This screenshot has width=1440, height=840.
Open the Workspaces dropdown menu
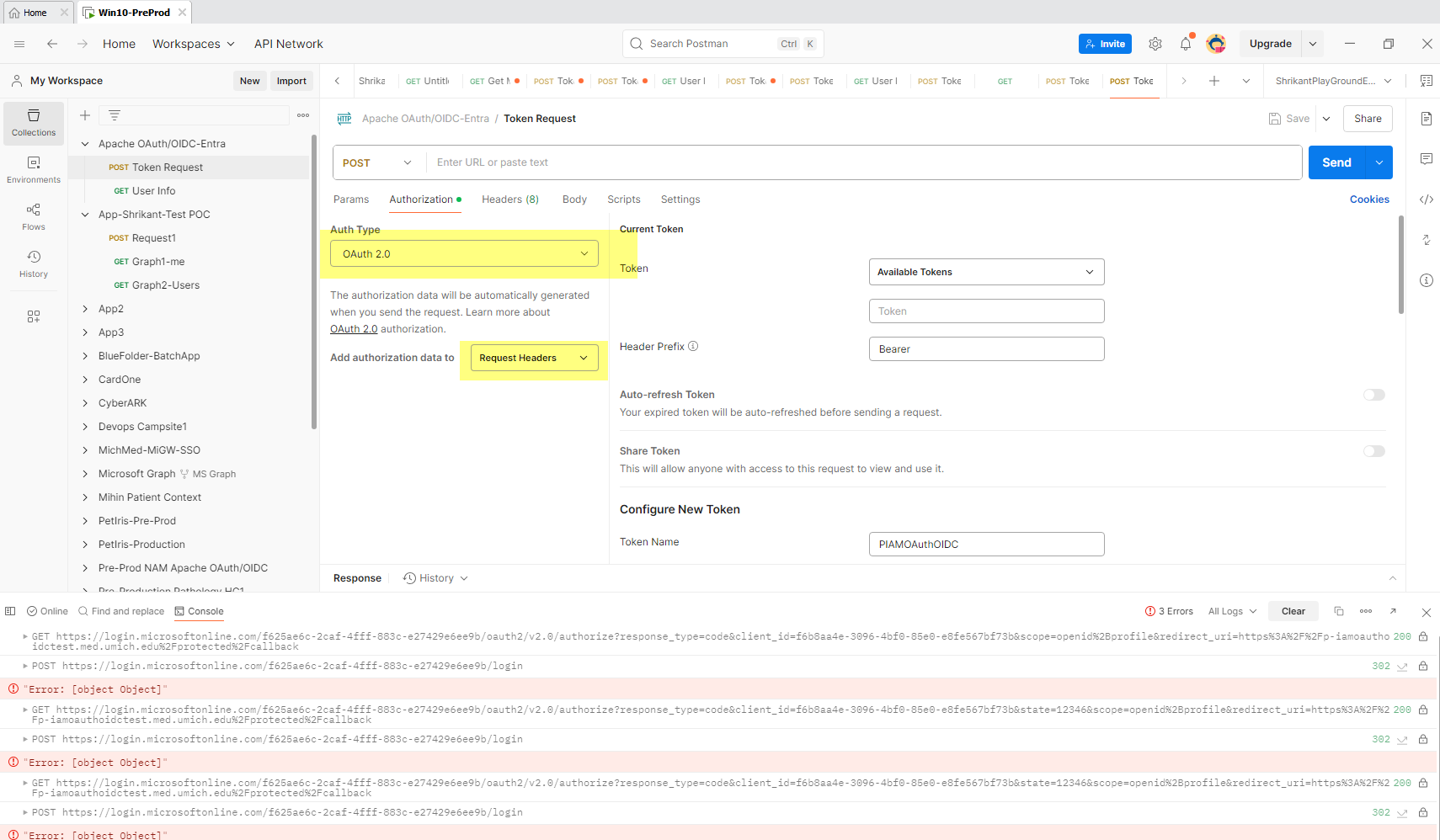(x=194, y=44)
